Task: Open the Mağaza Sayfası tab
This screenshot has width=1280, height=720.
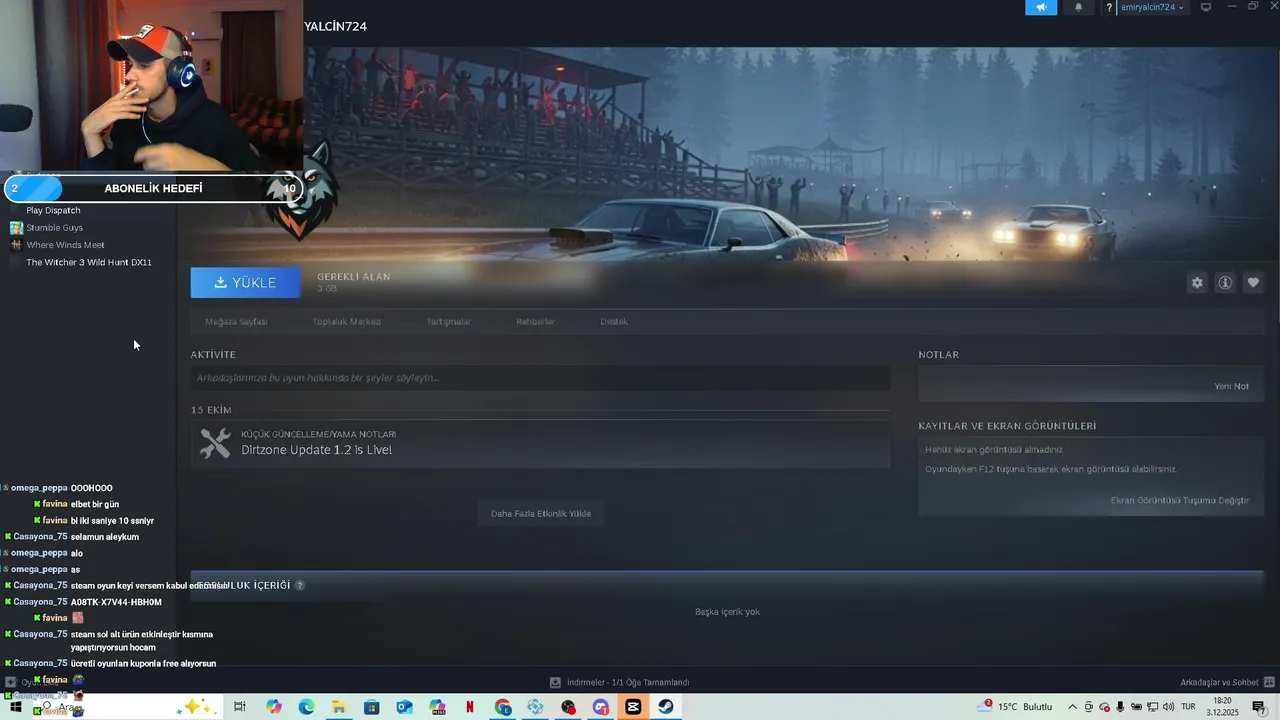Action: pyautogui.click(x=236, y=322)
